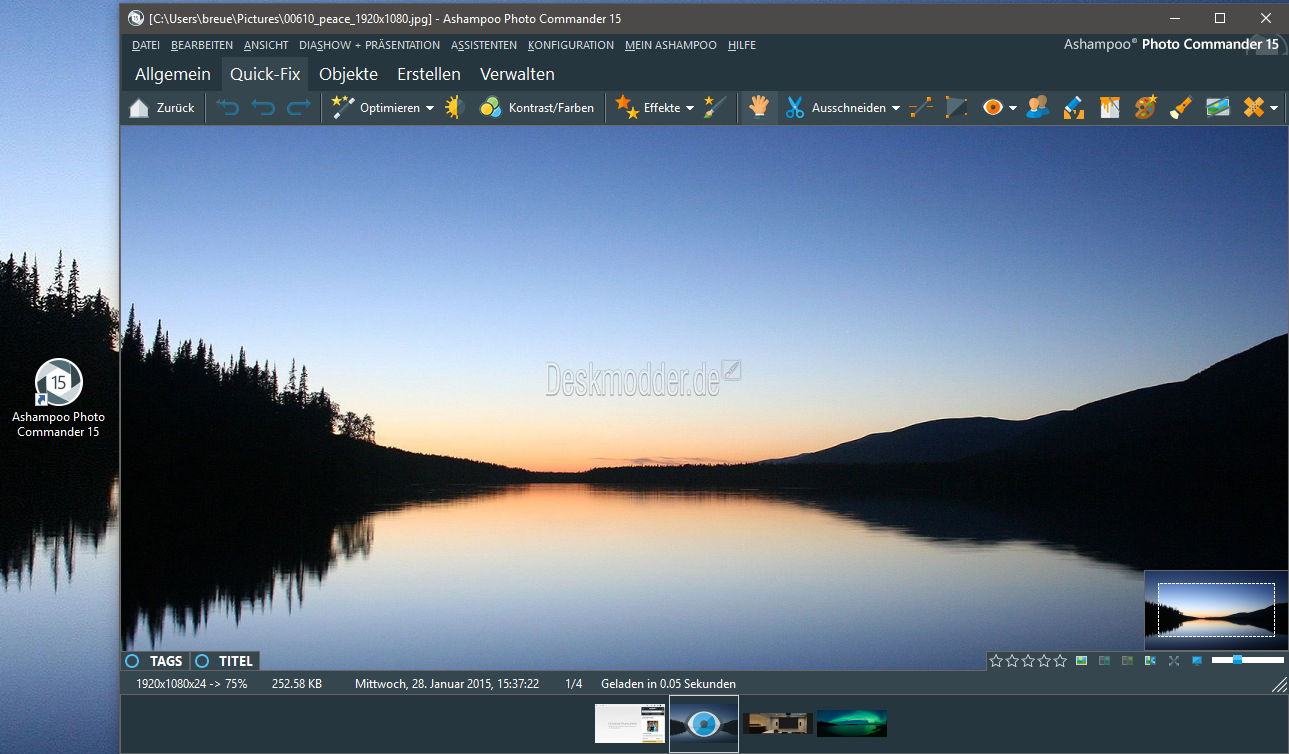Click the red-eye removal eye icon
This screenshot has width=1289, height=754.
(992, 107)
